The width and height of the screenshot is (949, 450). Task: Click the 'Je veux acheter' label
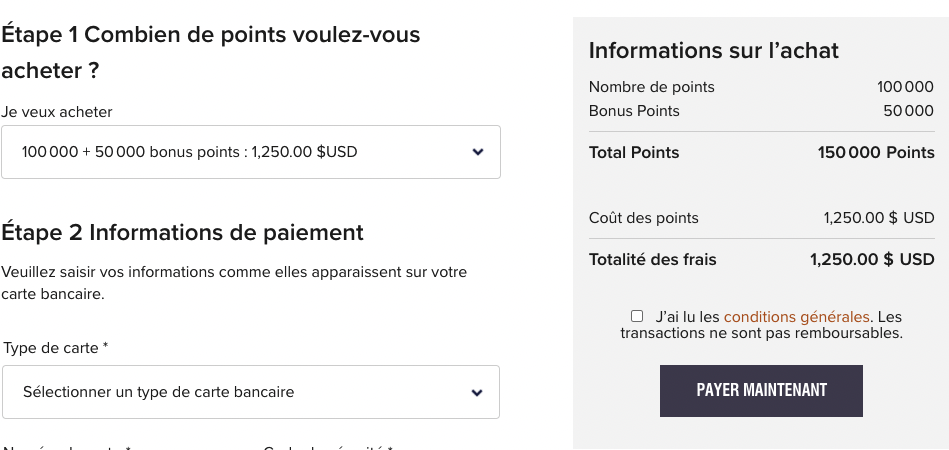pyautogui.click(x=57, y=112)
